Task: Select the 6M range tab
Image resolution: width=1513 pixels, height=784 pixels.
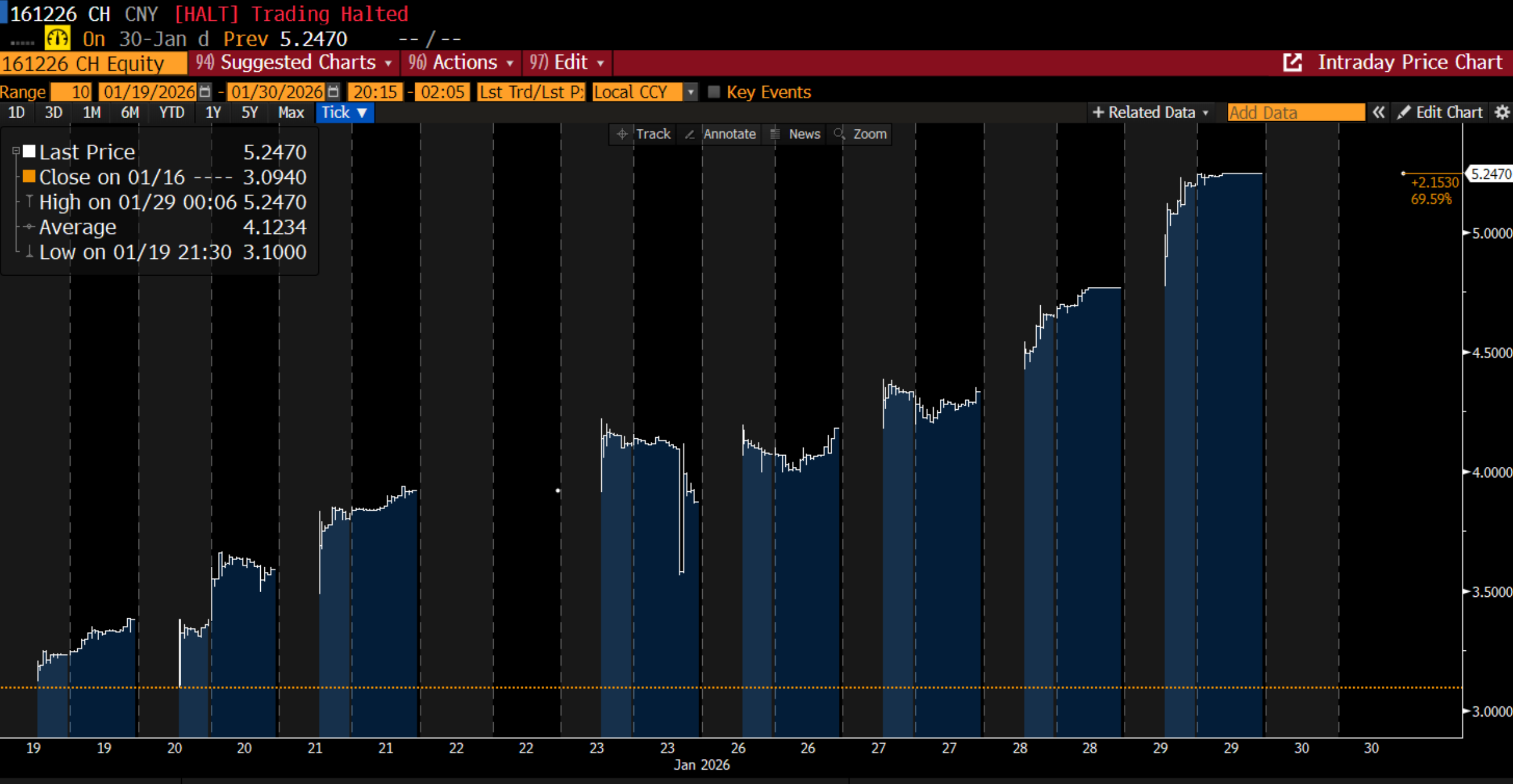Action: [129, 112]
